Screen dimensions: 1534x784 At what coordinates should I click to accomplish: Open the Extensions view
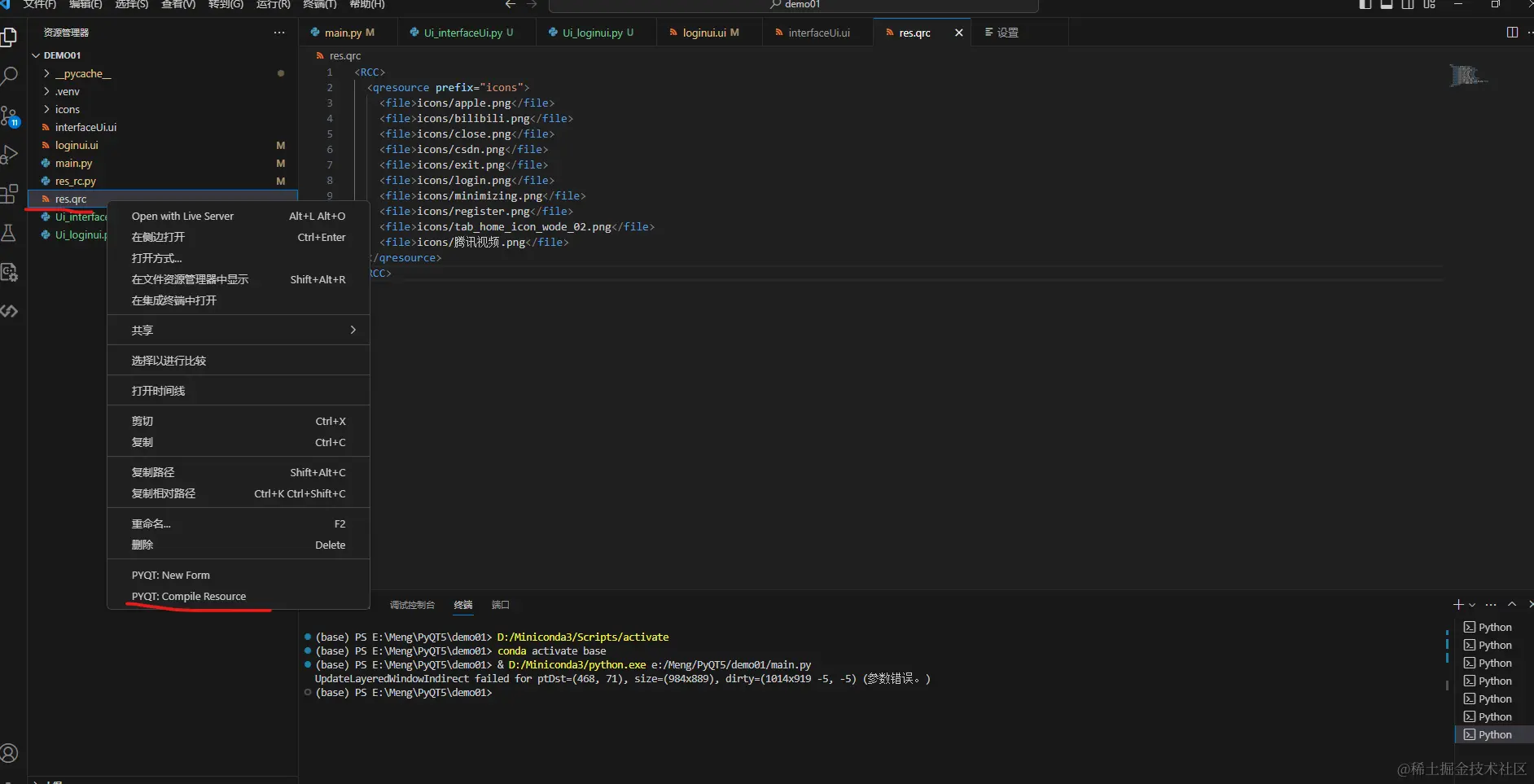pyautogui.click(x=10, y=194)
